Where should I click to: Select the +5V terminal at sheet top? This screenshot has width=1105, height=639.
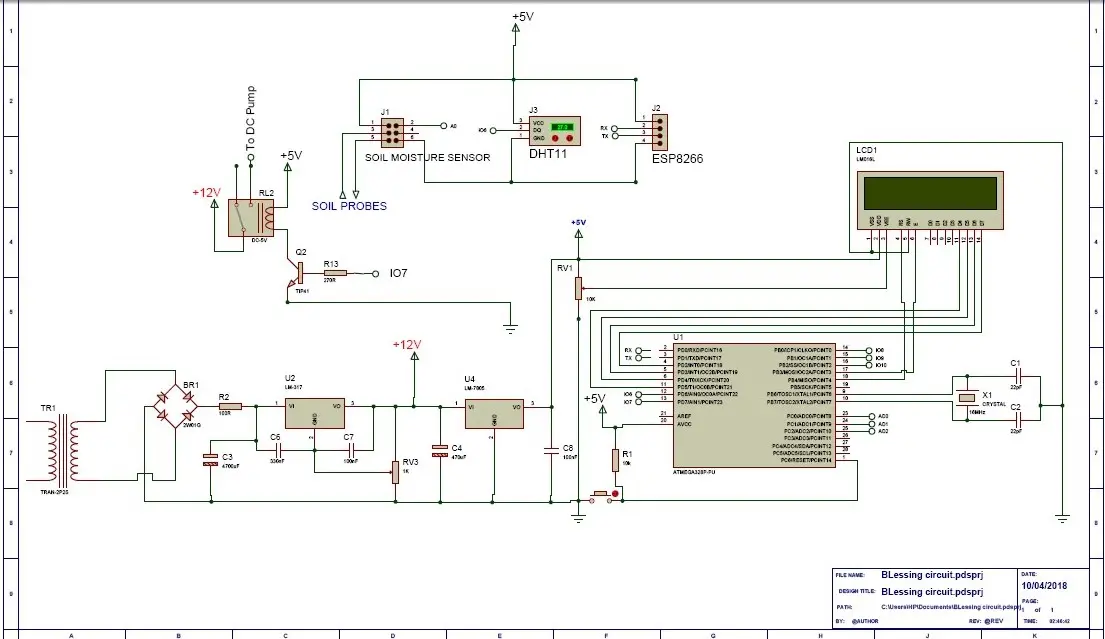515,28
